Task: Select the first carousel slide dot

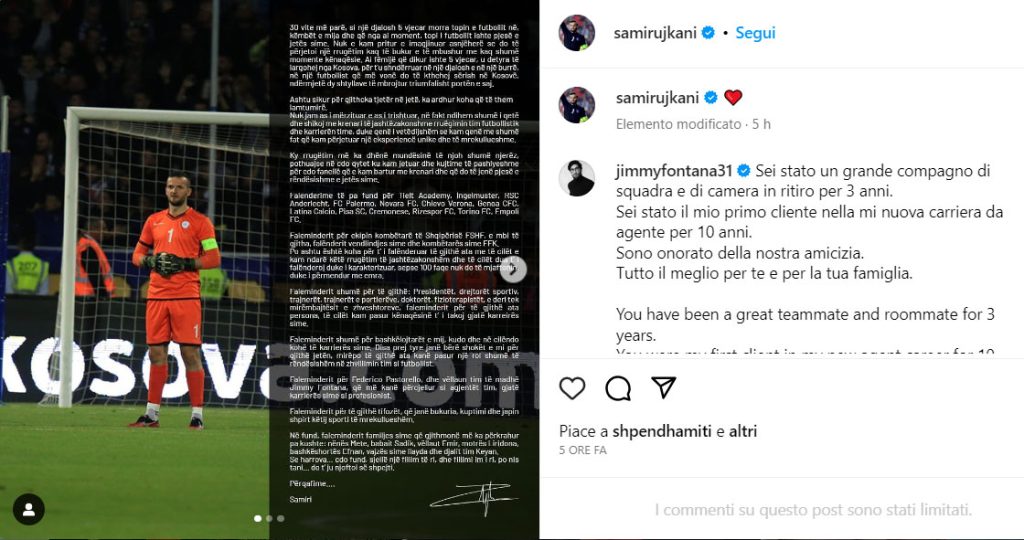Action: (x=257, y=518)
